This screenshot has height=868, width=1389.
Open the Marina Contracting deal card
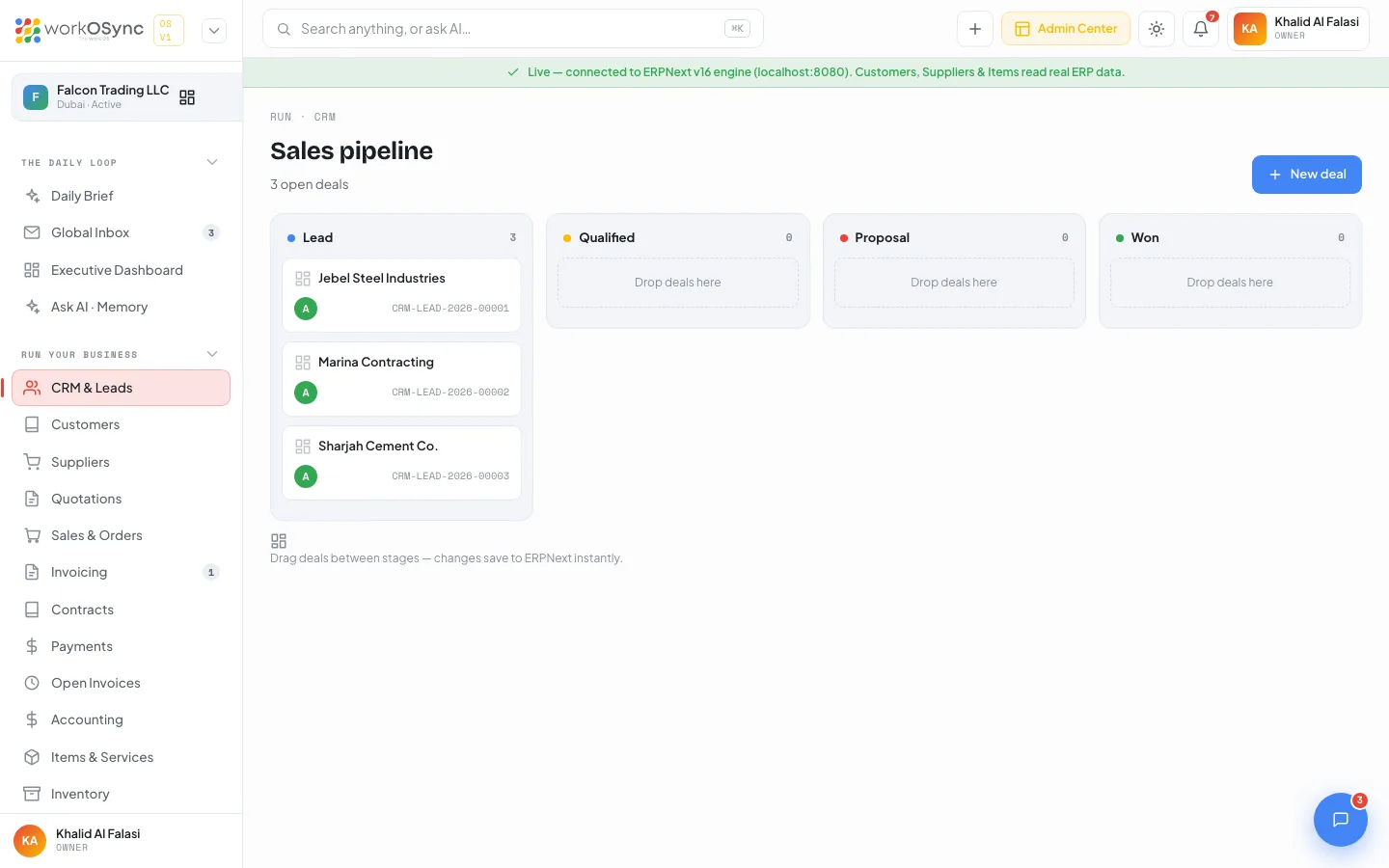coord(401,379)
